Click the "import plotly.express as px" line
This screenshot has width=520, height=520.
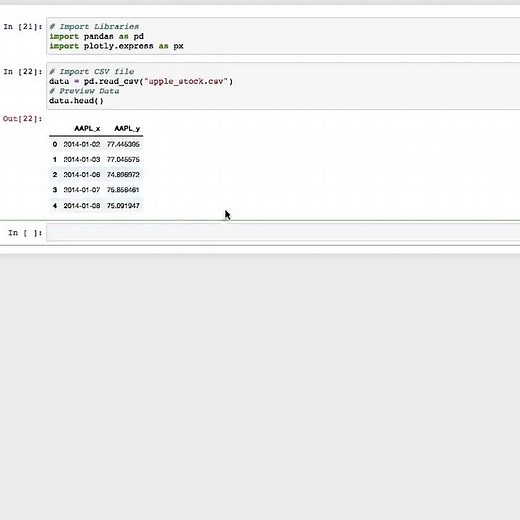click(x=116, y=46)
